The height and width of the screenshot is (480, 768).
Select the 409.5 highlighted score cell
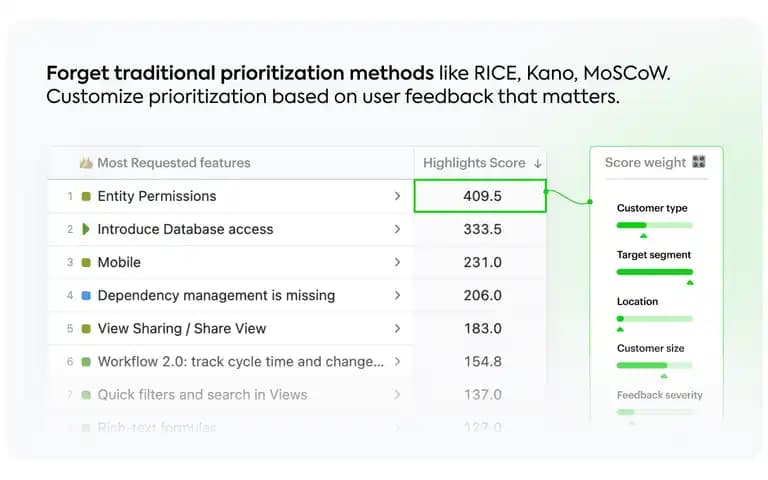pyautogui.click(x=480, y=196)
